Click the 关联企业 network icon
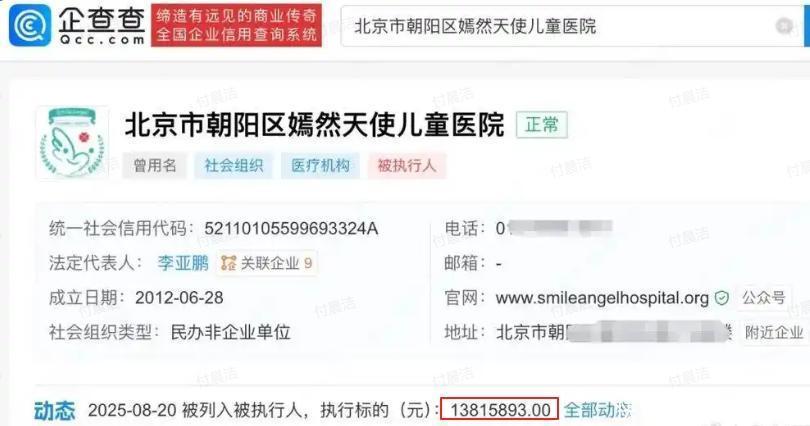Screen dimensions: 810x426 pyautogui.click(x=228, y=263)
